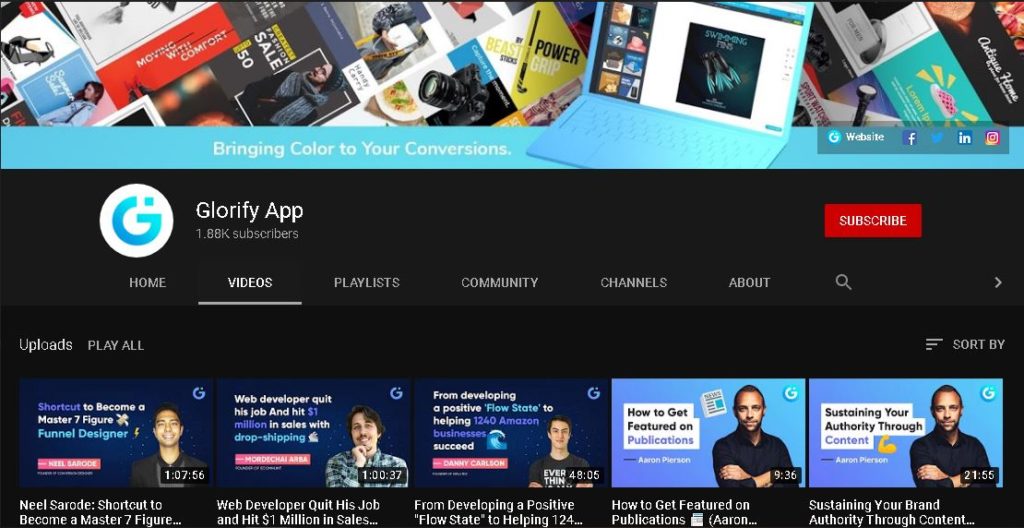Click the right chevron in the tab bar
Screen dimensions: 1024x528
tap(997, 282)
